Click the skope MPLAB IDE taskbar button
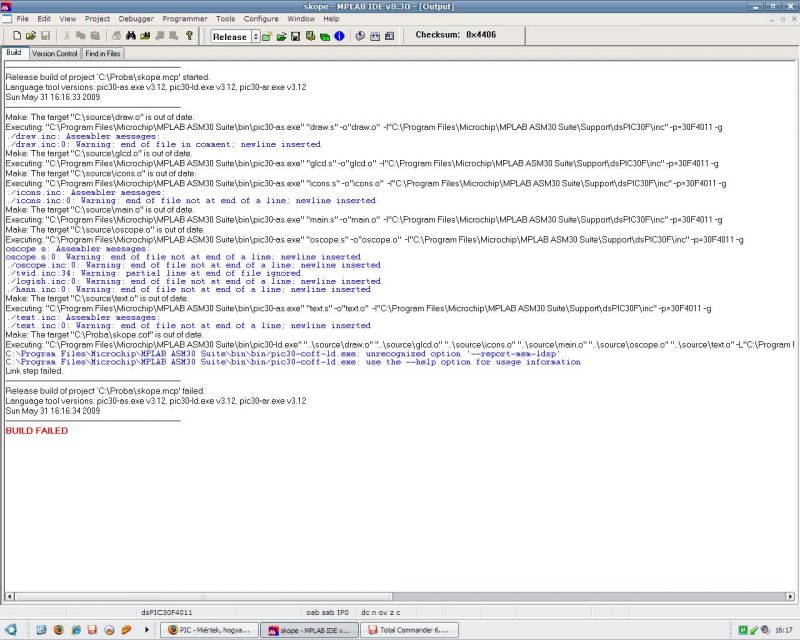This screenshot has height=640, width=800. [310, 630]
